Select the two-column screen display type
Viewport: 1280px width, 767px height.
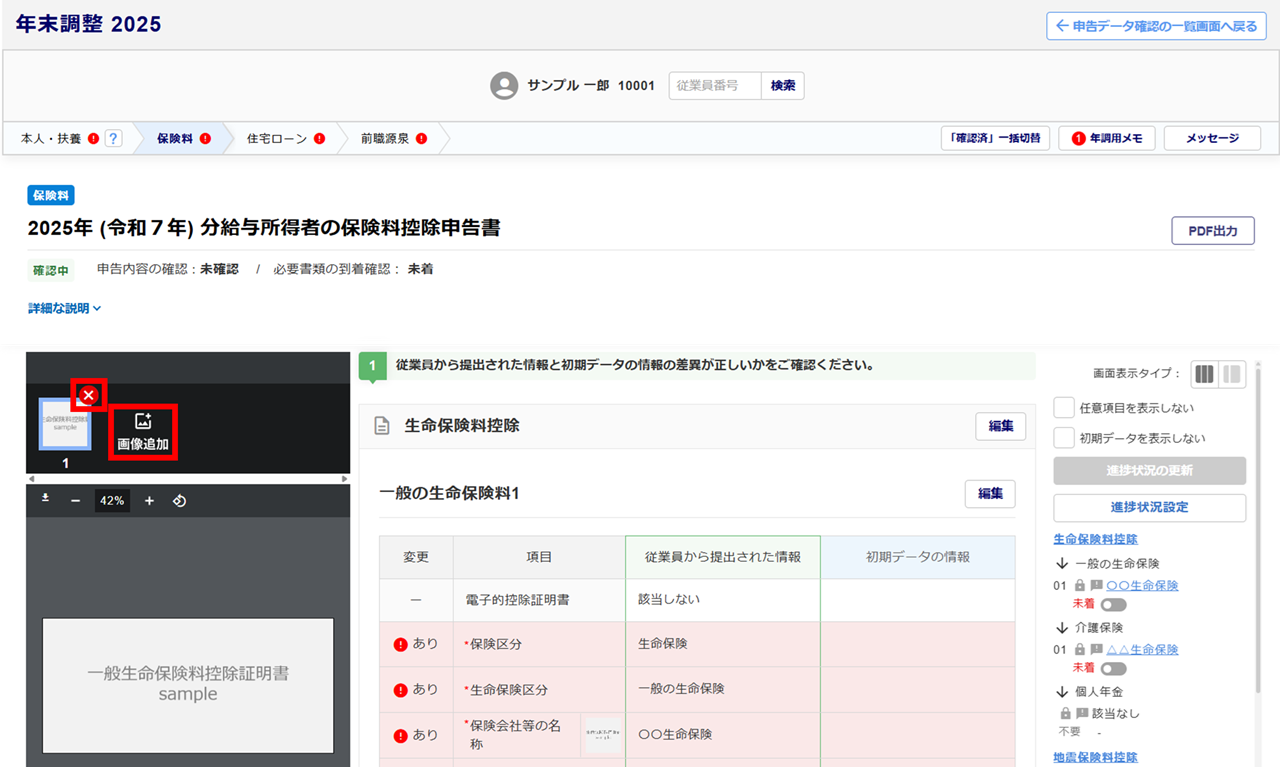point(1233,374)
